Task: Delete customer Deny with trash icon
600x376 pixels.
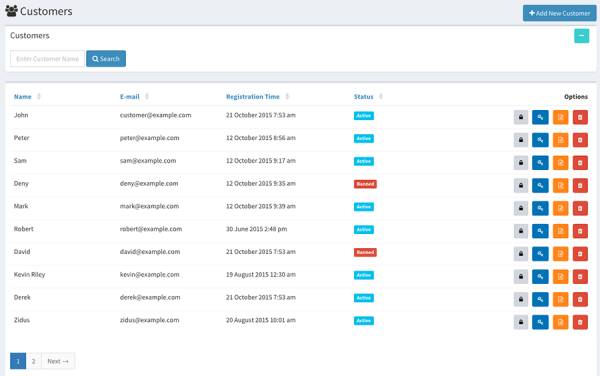Action: coord(580,186)
